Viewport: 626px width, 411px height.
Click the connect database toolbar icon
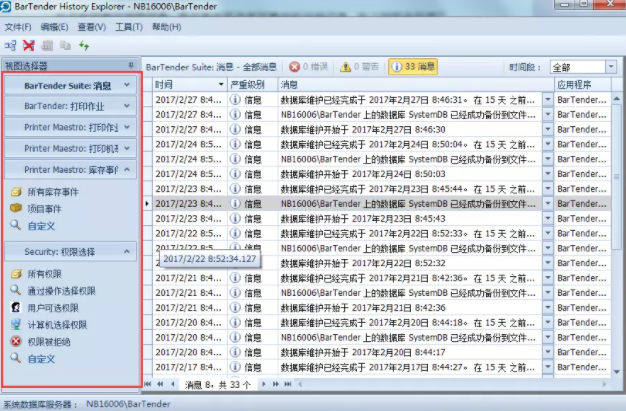click(11, 46)
